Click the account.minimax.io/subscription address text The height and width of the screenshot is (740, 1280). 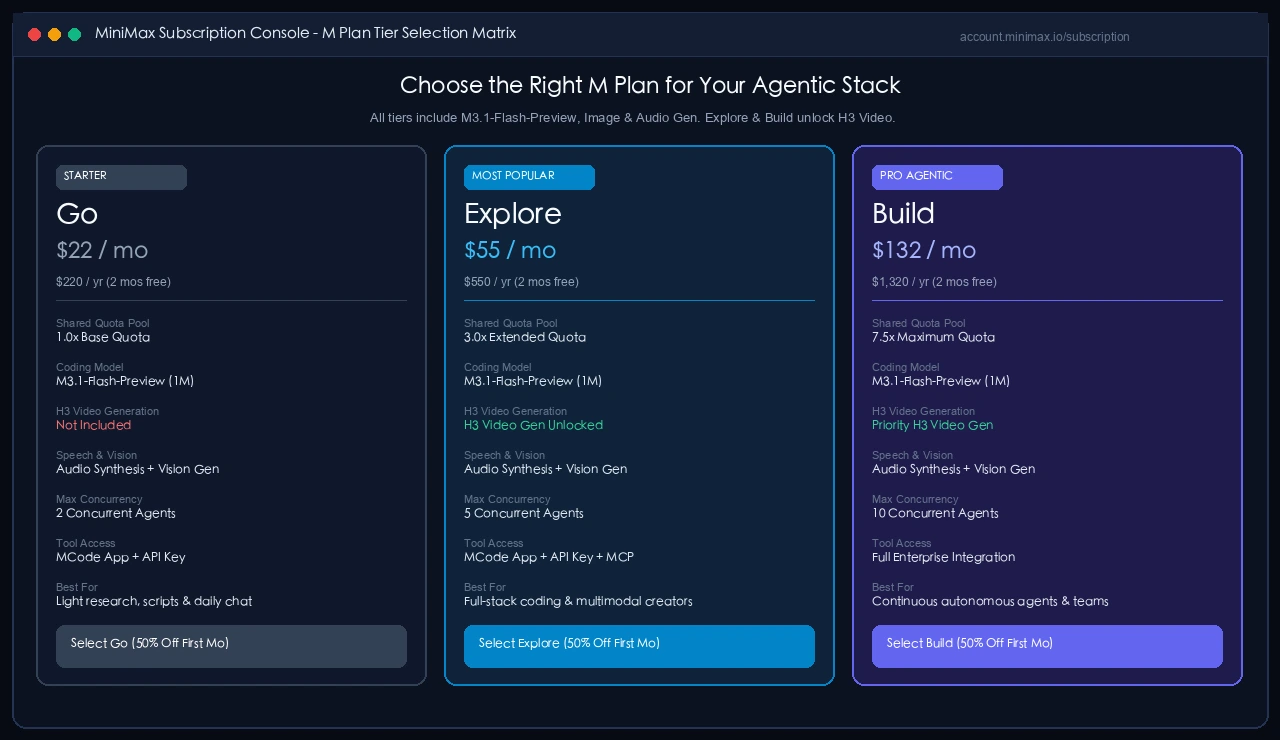tap(1044, 37)
